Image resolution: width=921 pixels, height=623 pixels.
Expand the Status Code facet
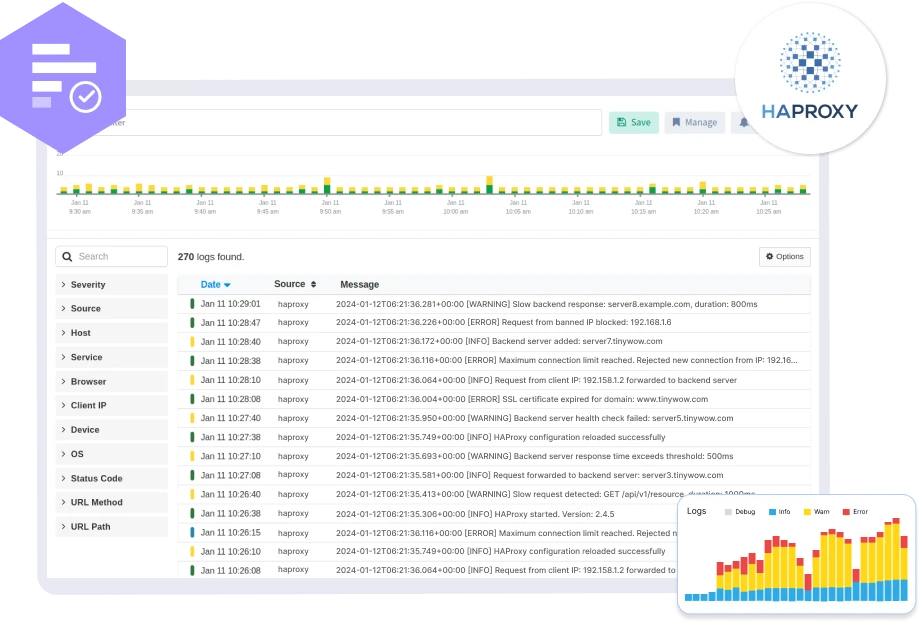tap(112, 479)
